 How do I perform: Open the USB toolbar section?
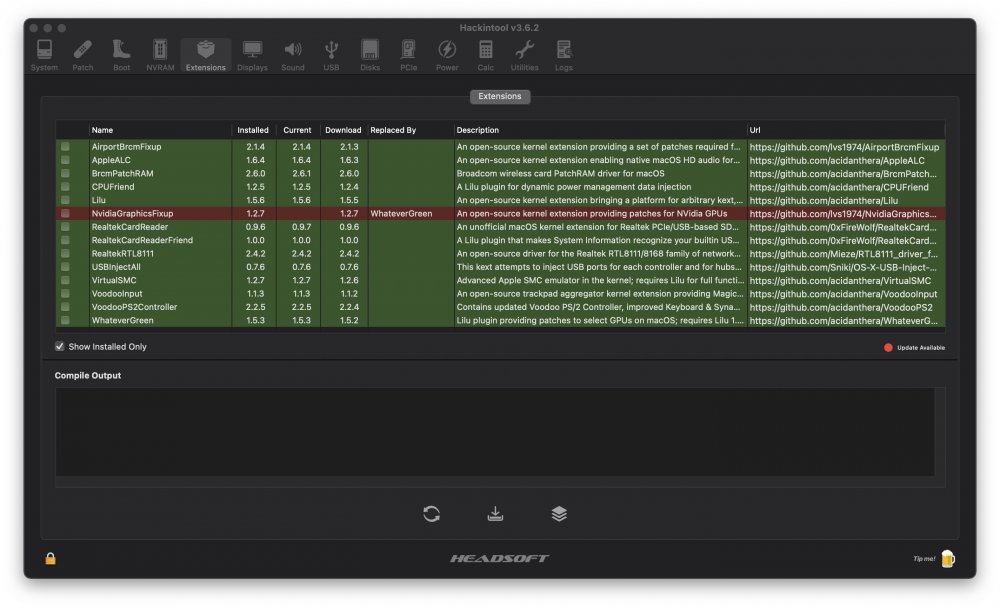click(331, 55)
